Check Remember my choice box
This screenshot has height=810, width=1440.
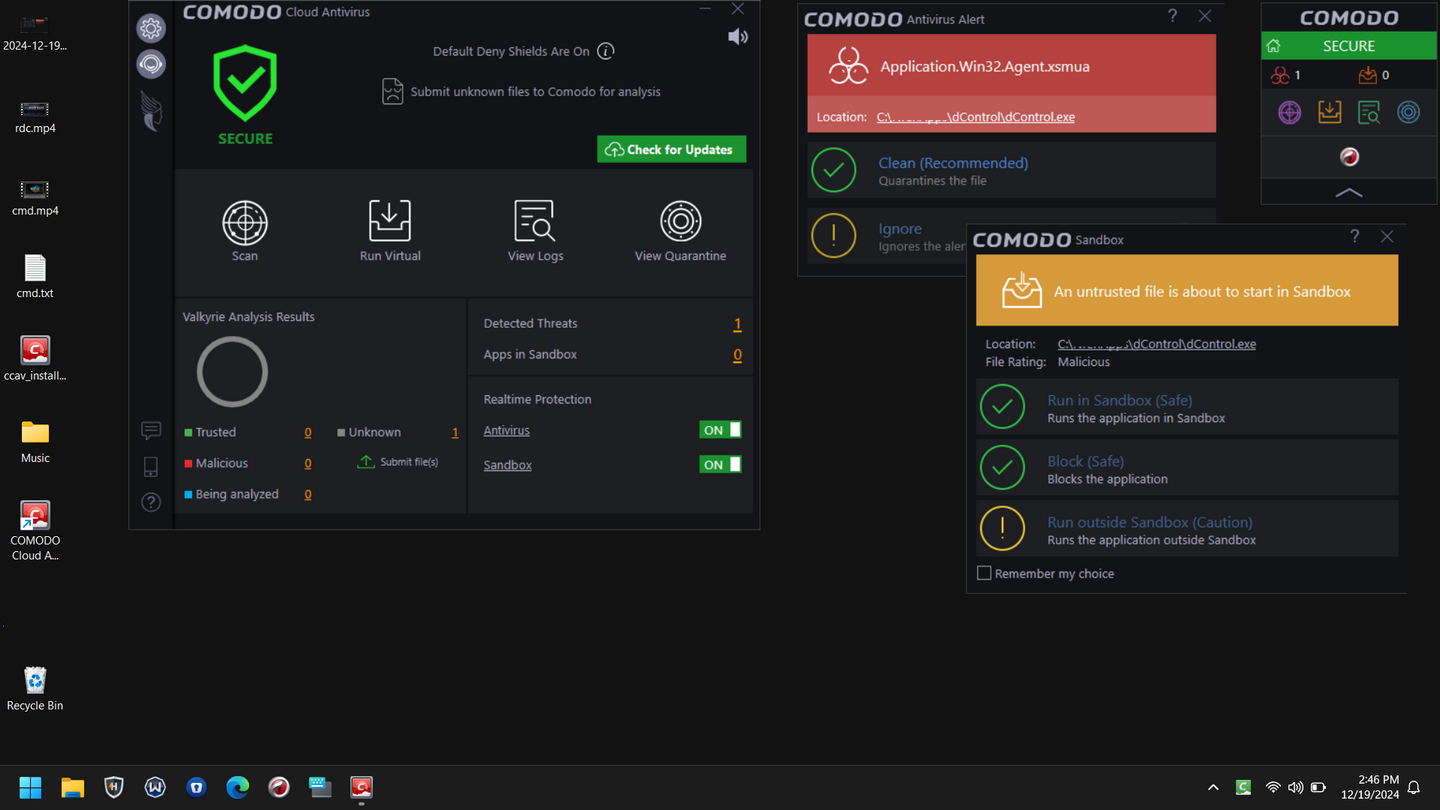coord(984,573)
